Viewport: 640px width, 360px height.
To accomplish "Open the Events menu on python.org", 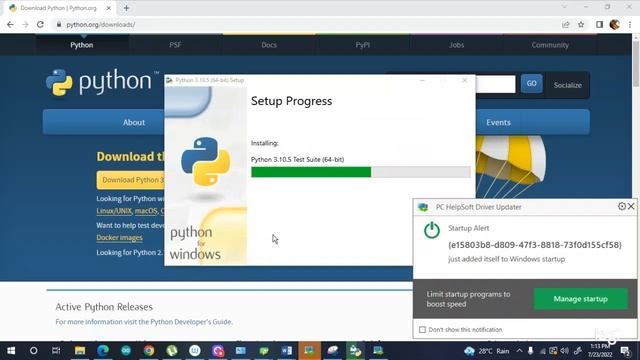I will pos(498,122).
